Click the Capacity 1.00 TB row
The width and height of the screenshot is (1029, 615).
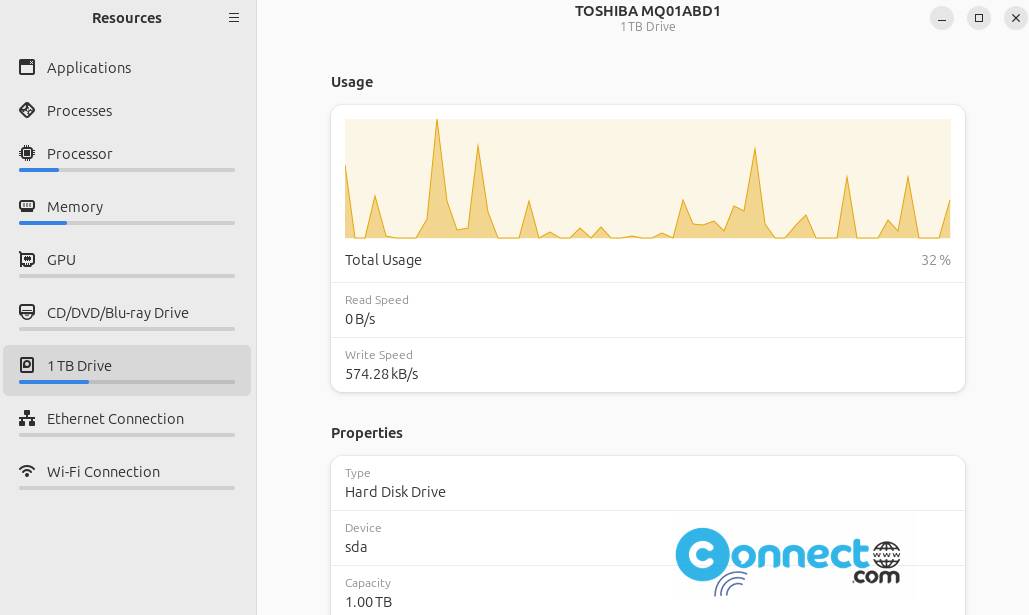tap(648, 591)
